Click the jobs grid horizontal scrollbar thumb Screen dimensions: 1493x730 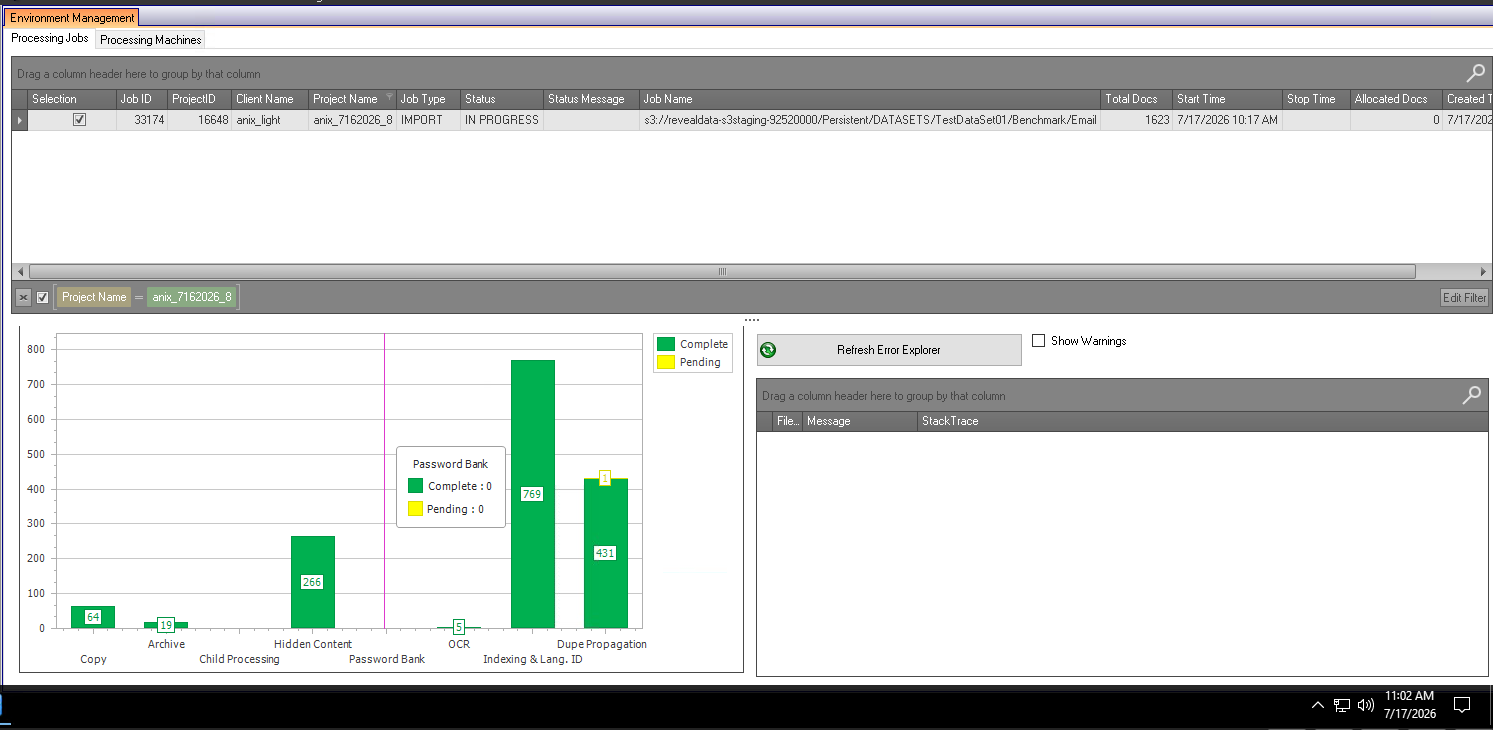[722, 271]
